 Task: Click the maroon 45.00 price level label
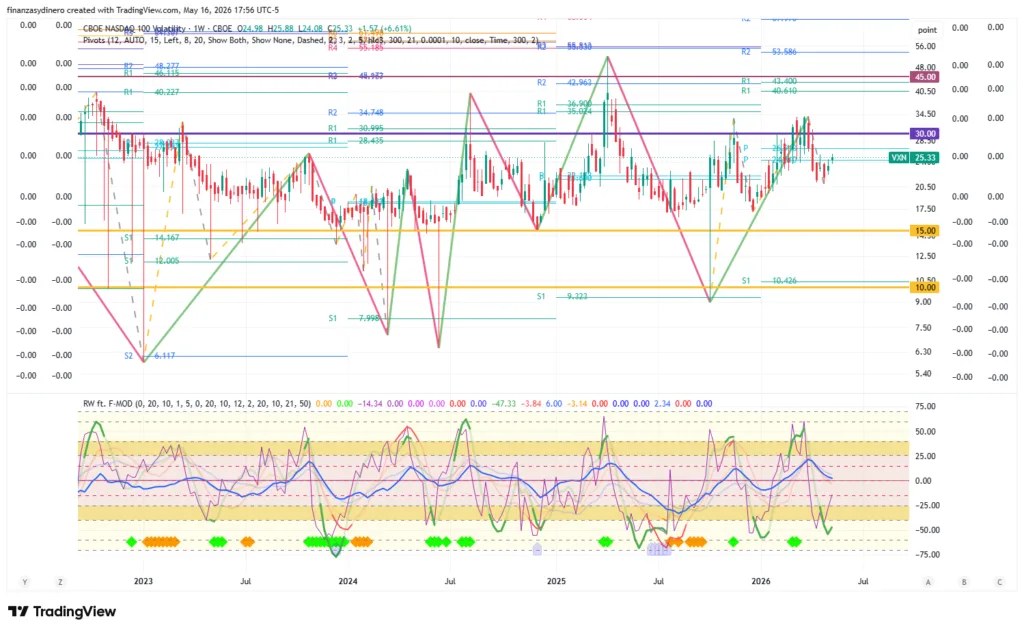(924, 77)
